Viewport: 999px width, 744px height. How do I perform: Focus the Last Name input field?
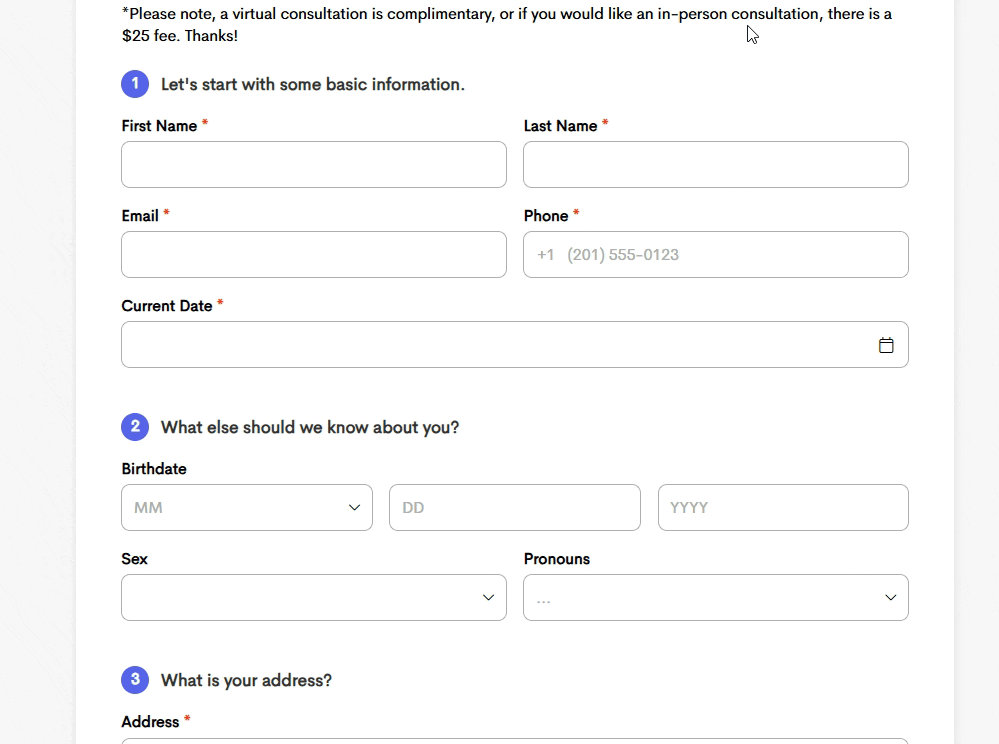716,164
